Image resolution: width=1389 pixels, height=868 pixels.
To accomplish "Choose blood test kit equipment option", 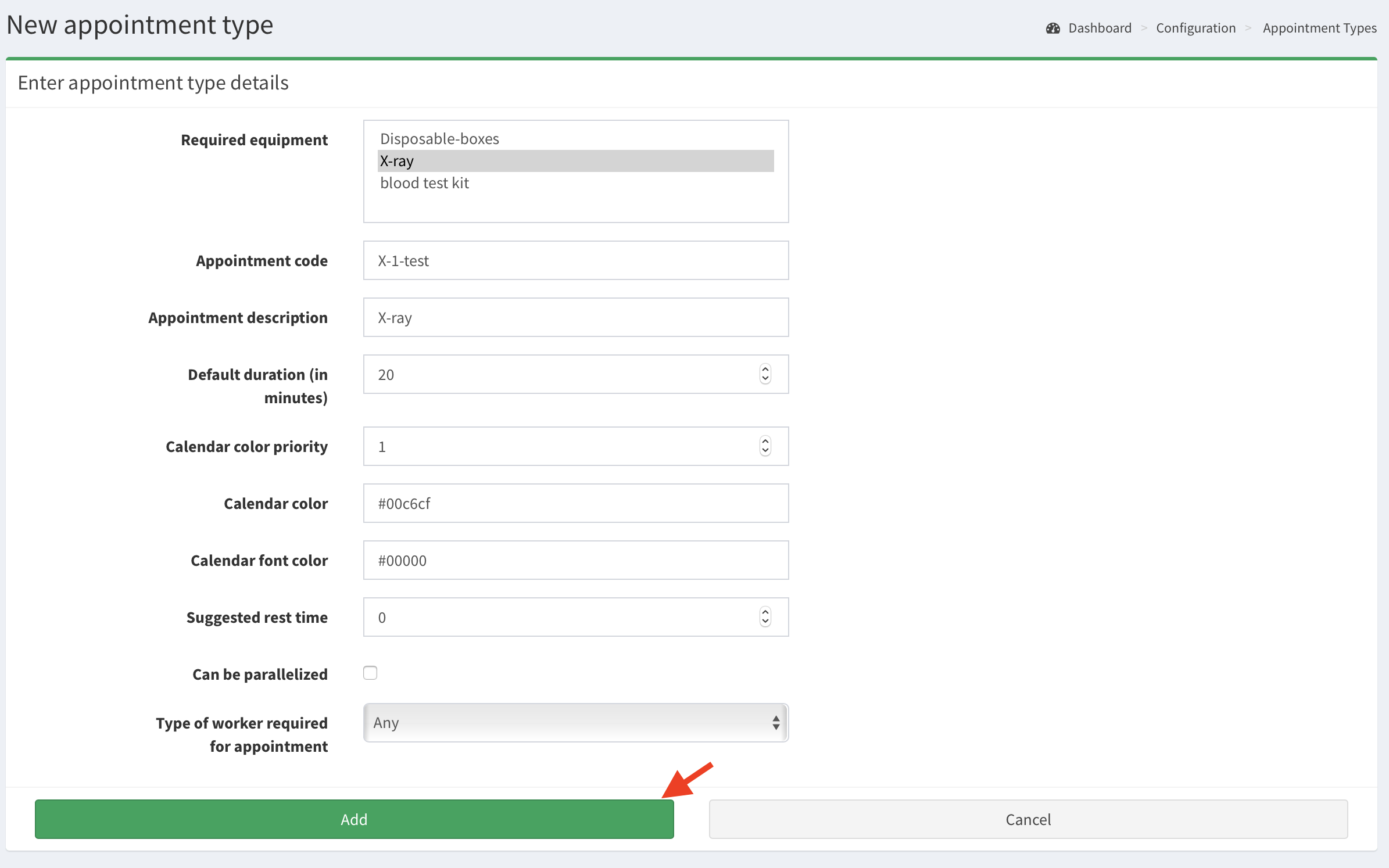I will click(x=424, y=183).
